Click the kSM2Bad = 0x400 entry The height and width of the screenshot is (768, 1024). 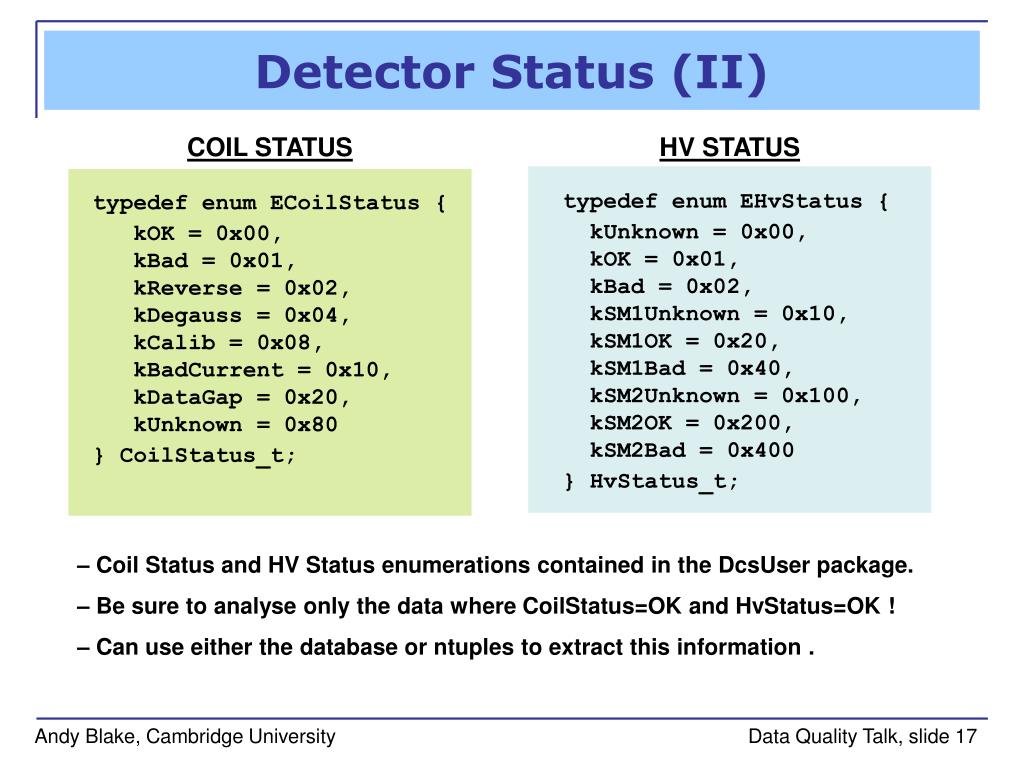pyautogui.click(x=692, y=450)
